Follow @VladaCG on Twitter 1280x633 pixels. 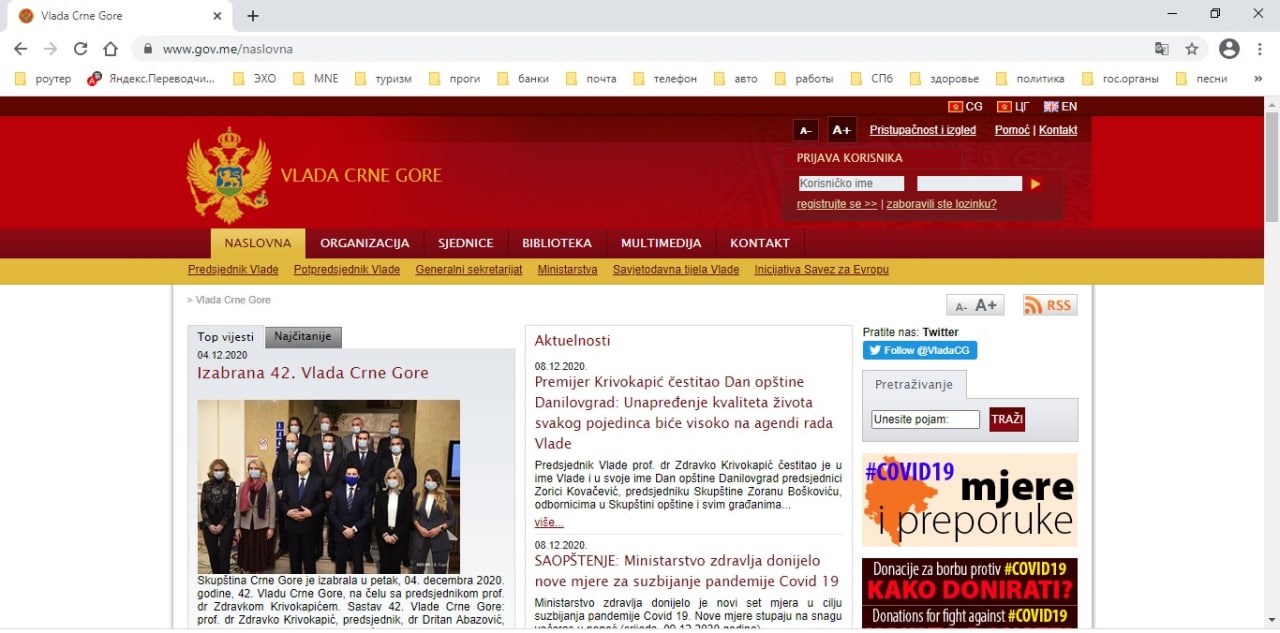pos(920,351)
